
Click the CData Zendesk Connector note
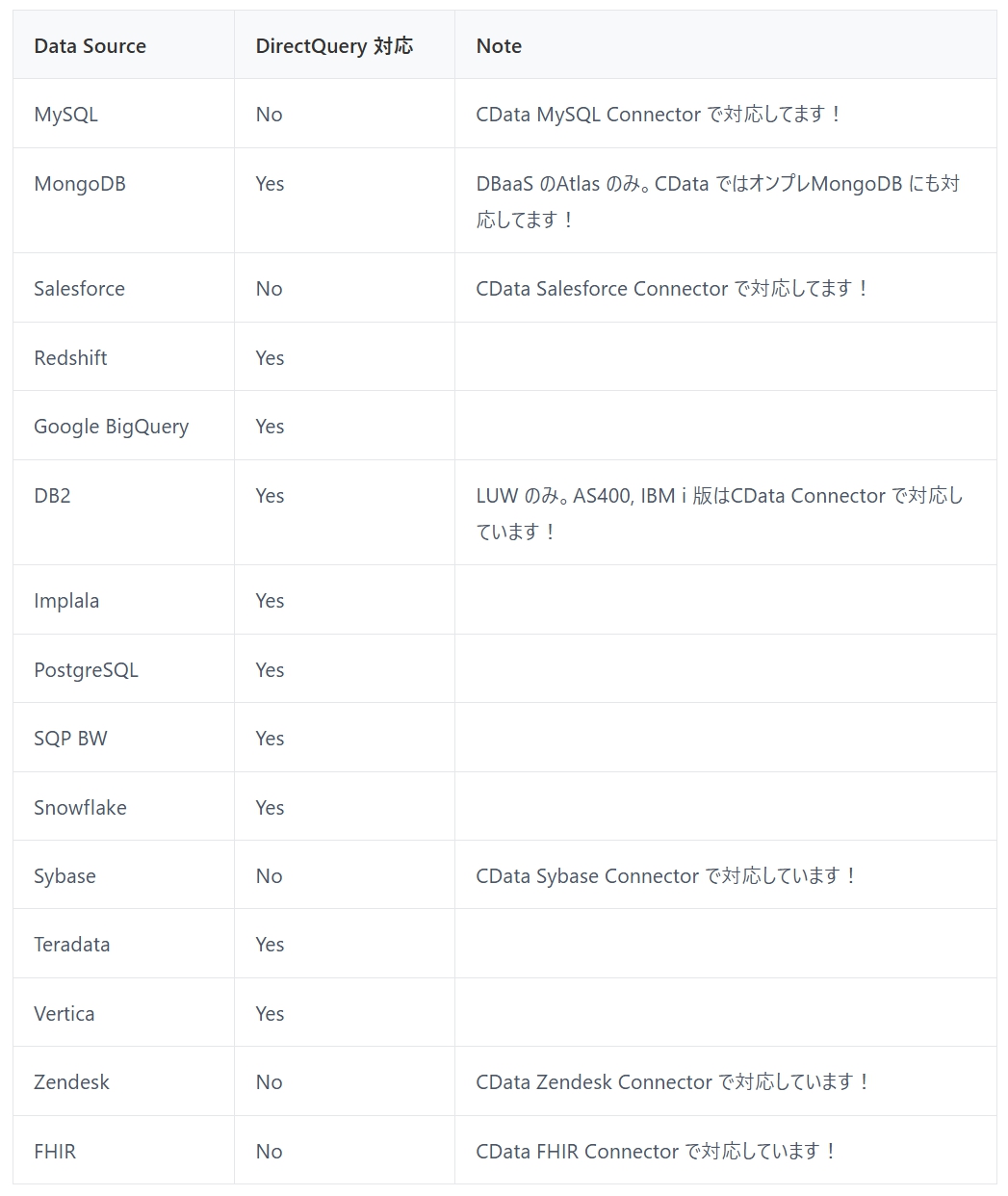[x=672, y=1082]
